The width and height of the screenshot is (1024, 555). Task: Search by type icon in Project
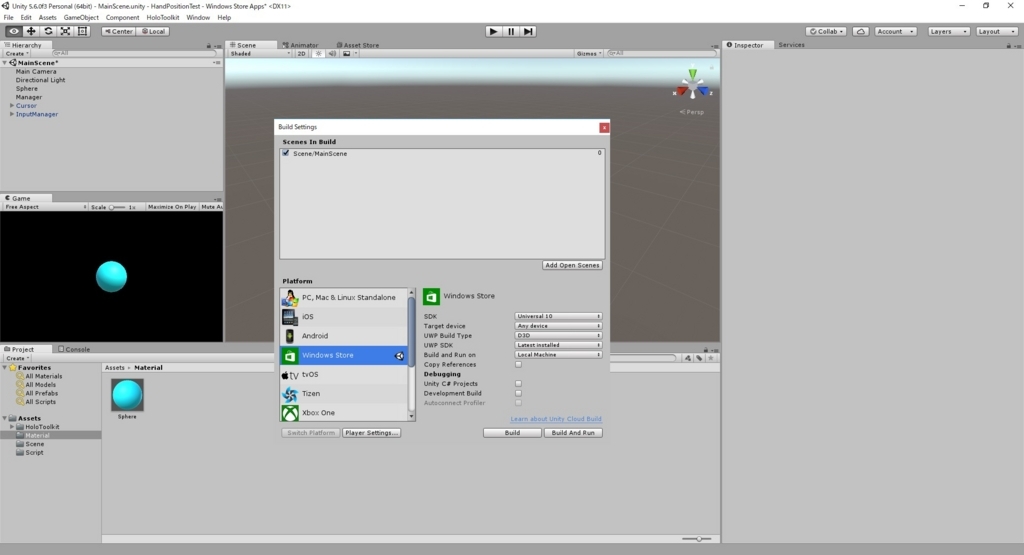687,358
